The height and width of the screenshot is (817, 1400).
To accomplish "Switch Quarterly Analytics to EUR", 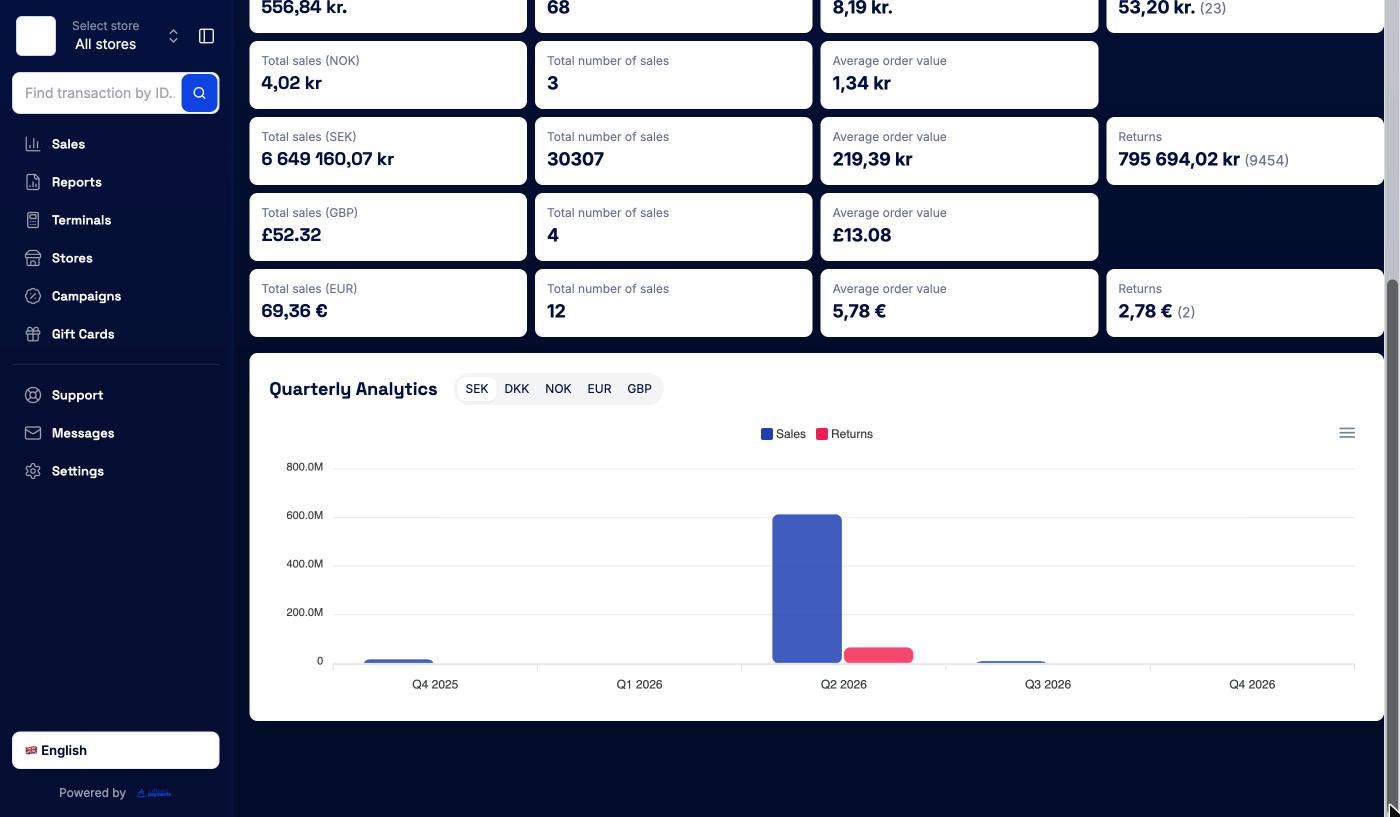I will click(x=599, y=389).
